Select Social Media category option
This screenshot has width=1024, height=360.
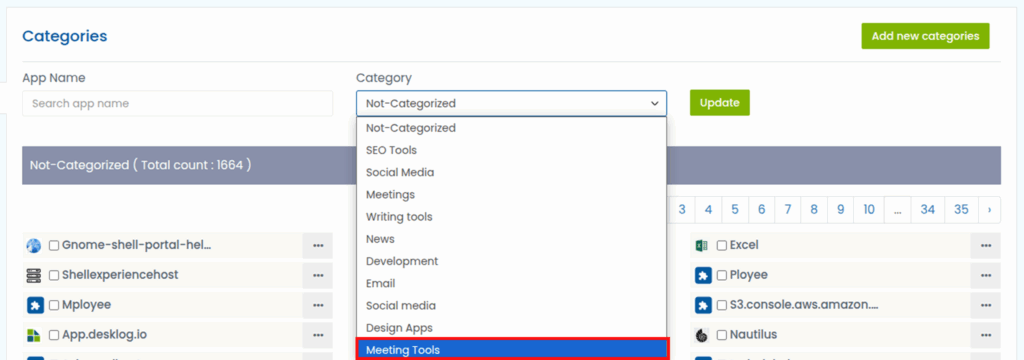coord(511,172)
